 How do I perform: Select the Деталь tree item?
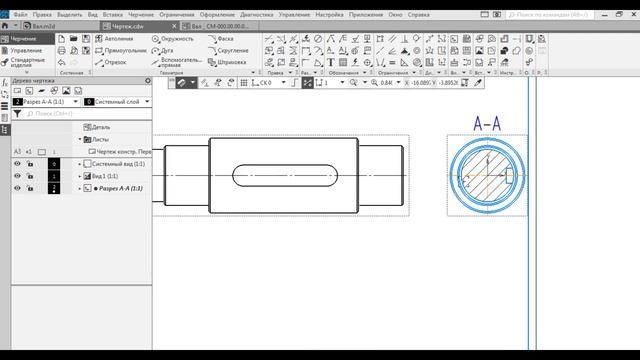point(97,127)
